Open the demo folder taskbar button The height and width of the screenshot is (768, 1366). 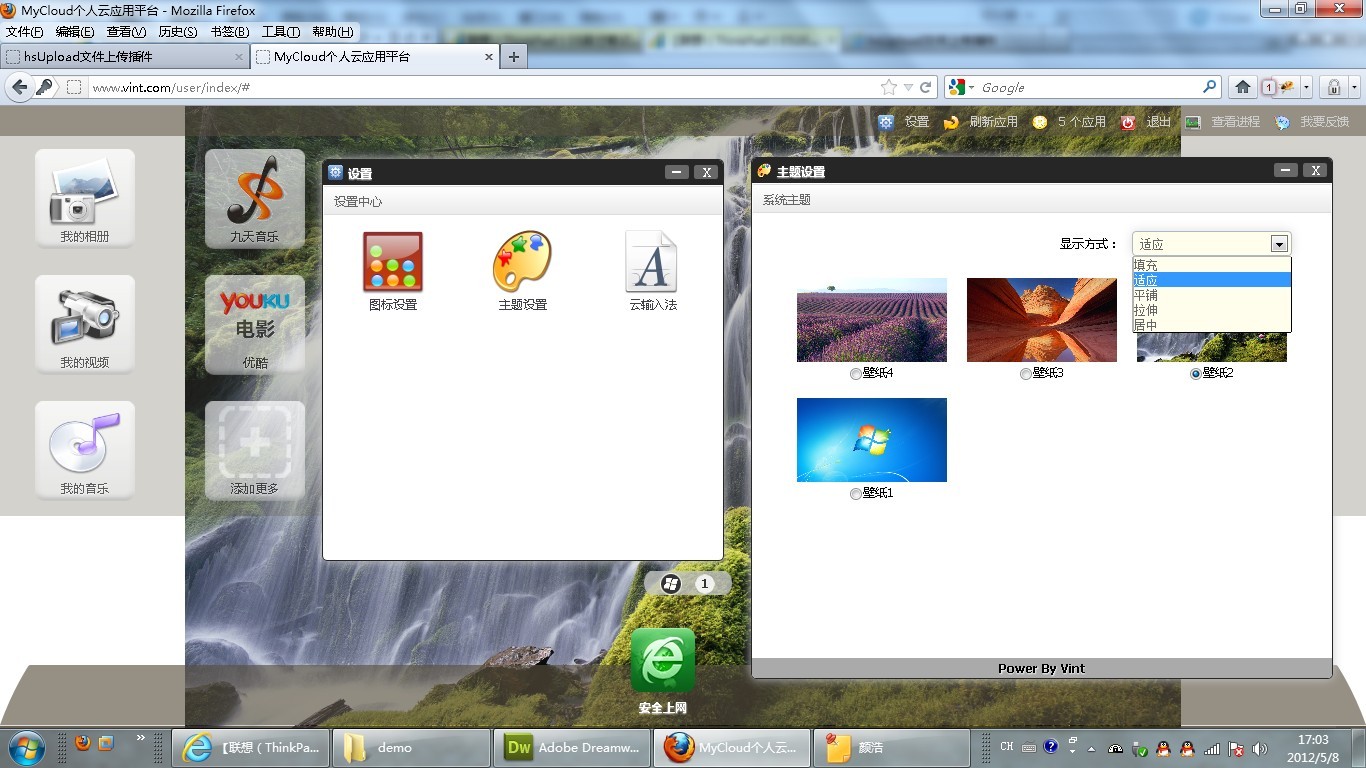[411, 747]
